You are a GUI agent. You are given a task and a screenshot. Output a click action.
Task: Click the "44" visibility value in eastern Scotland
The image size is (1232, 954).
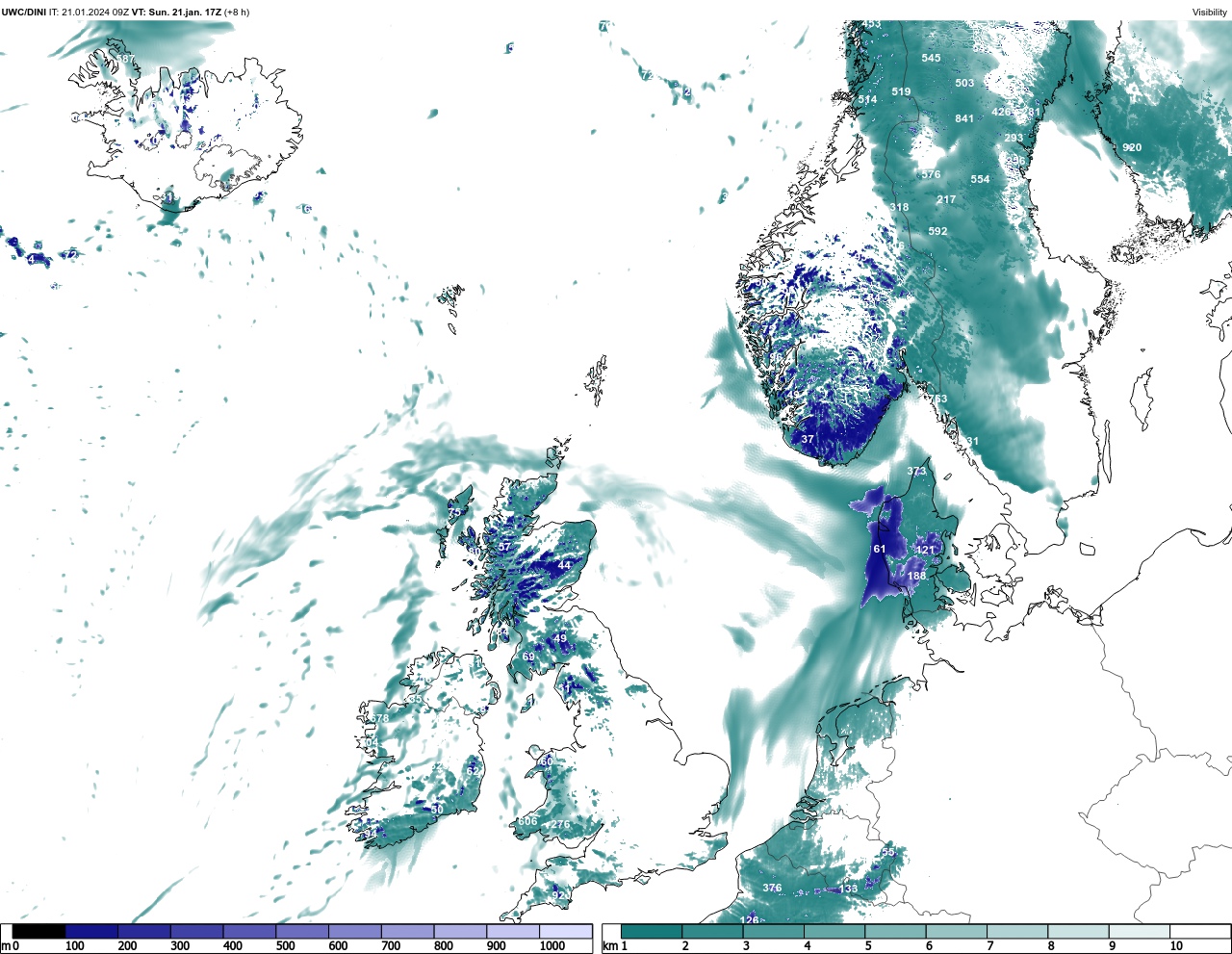[564, 565]
